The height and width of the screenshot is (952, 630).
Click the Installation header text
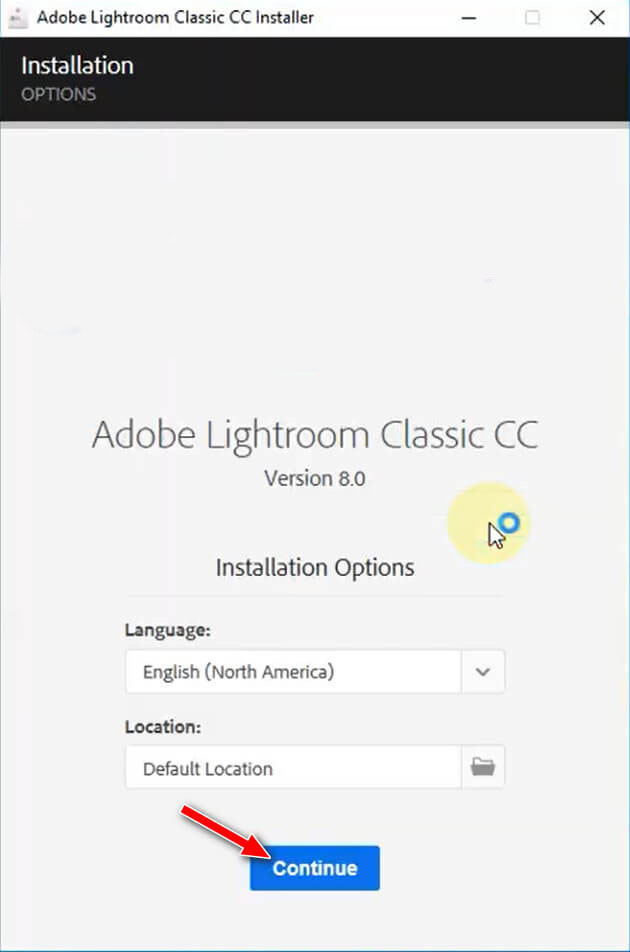77,66
